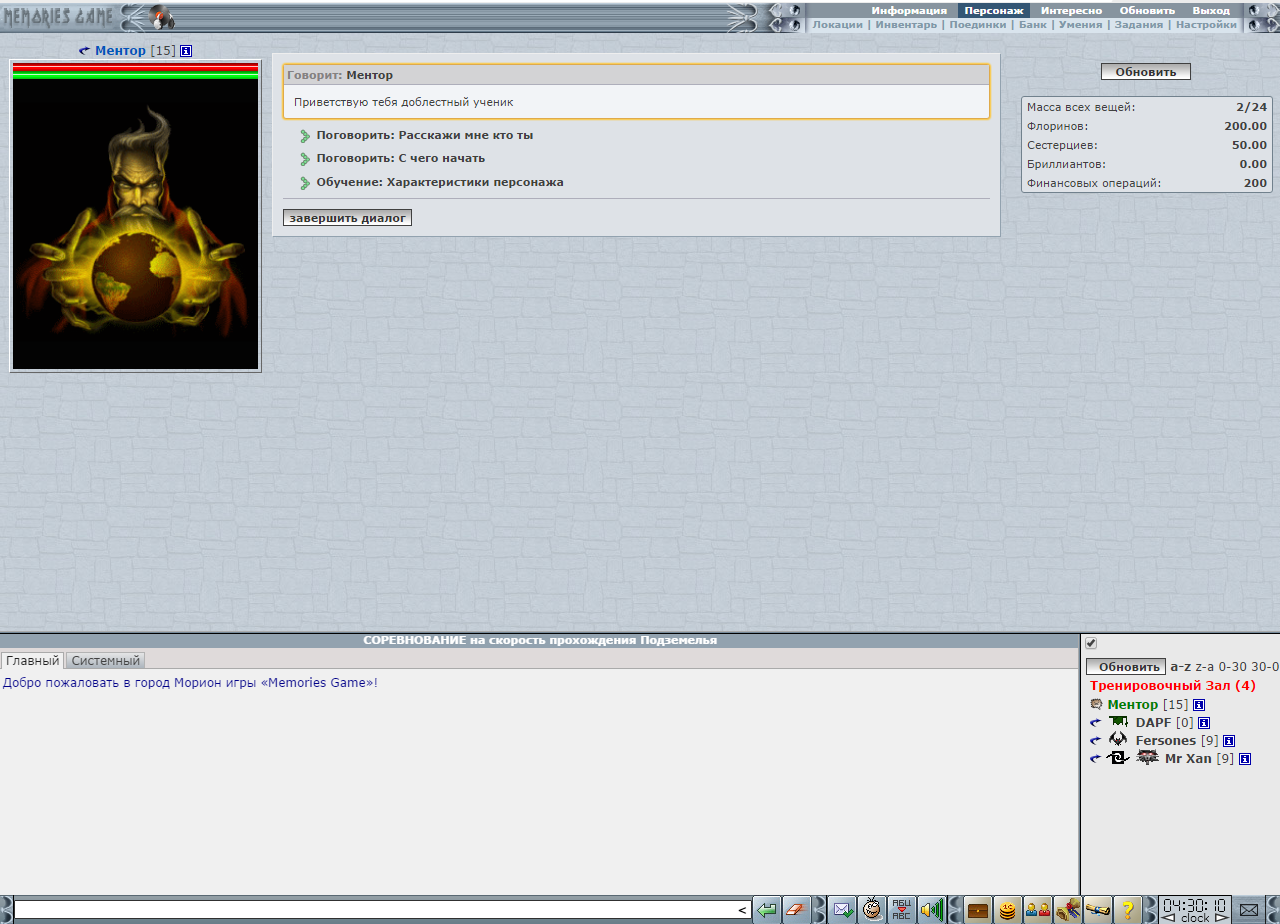Image resolution: width=1280 pixels, height=924 pixels.
Task: Click завершить диалог button
Action: (x=347, y=218)
